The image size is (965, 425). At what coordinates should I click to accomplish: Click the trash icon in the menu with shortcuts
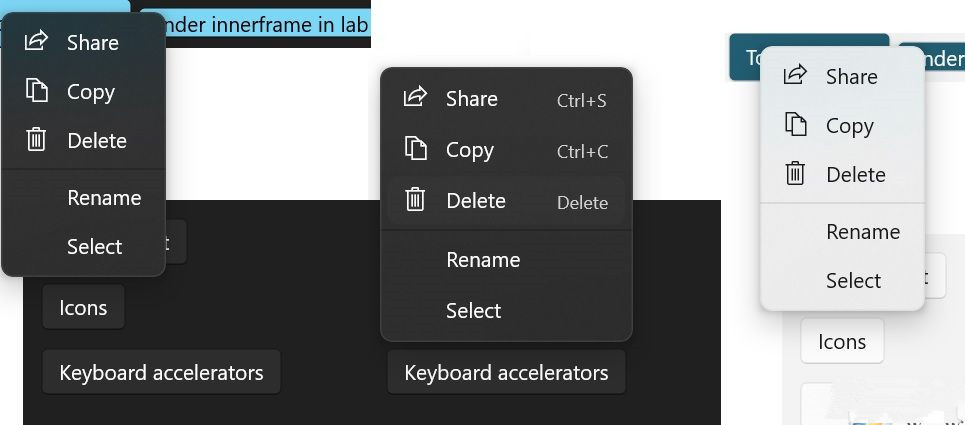pyautogui.click(x=415, y=200)
